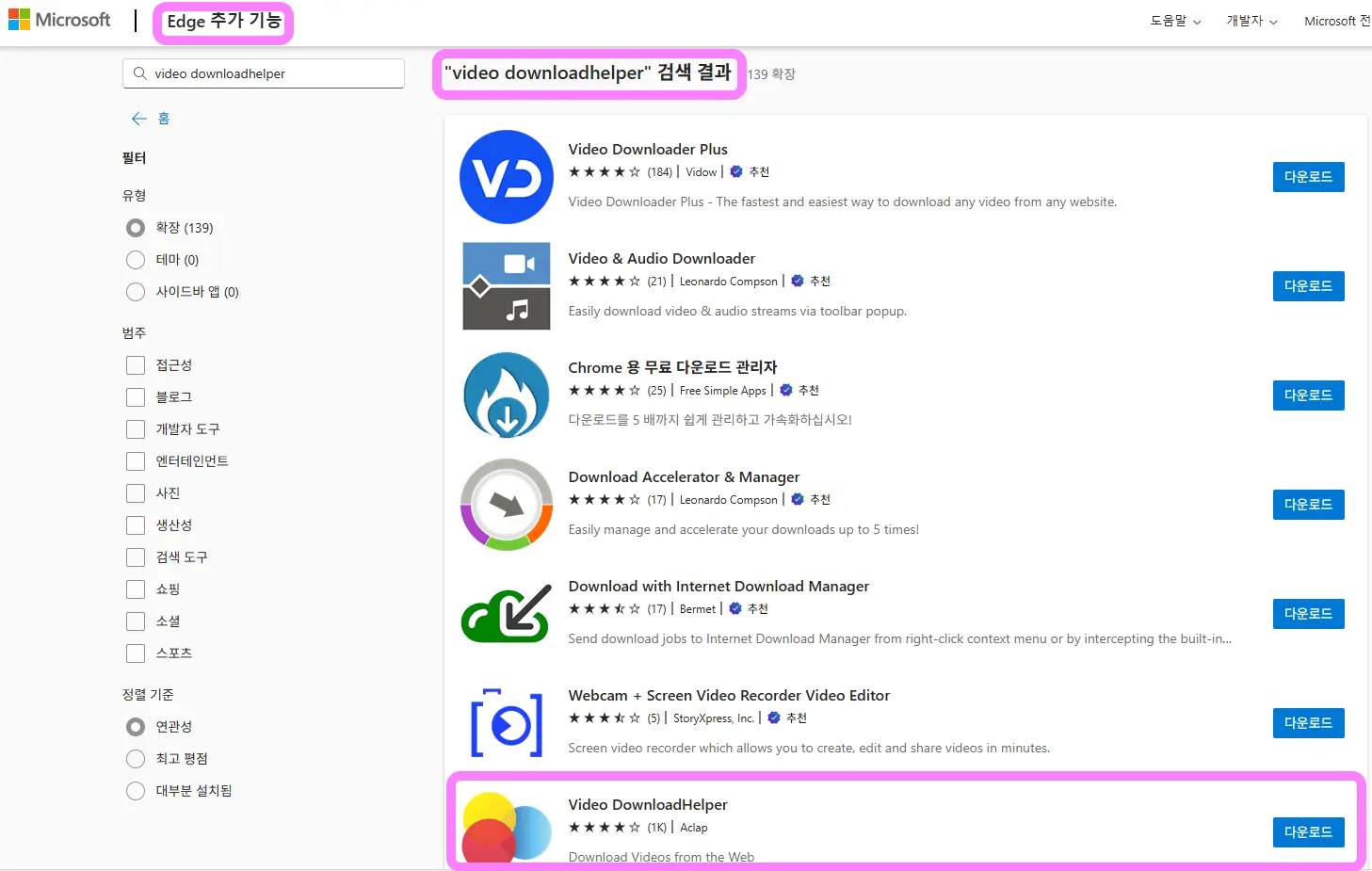This screenshot has width=1372, height=871.
Task: Click the Microsoft logo
Action: [59, 20]
